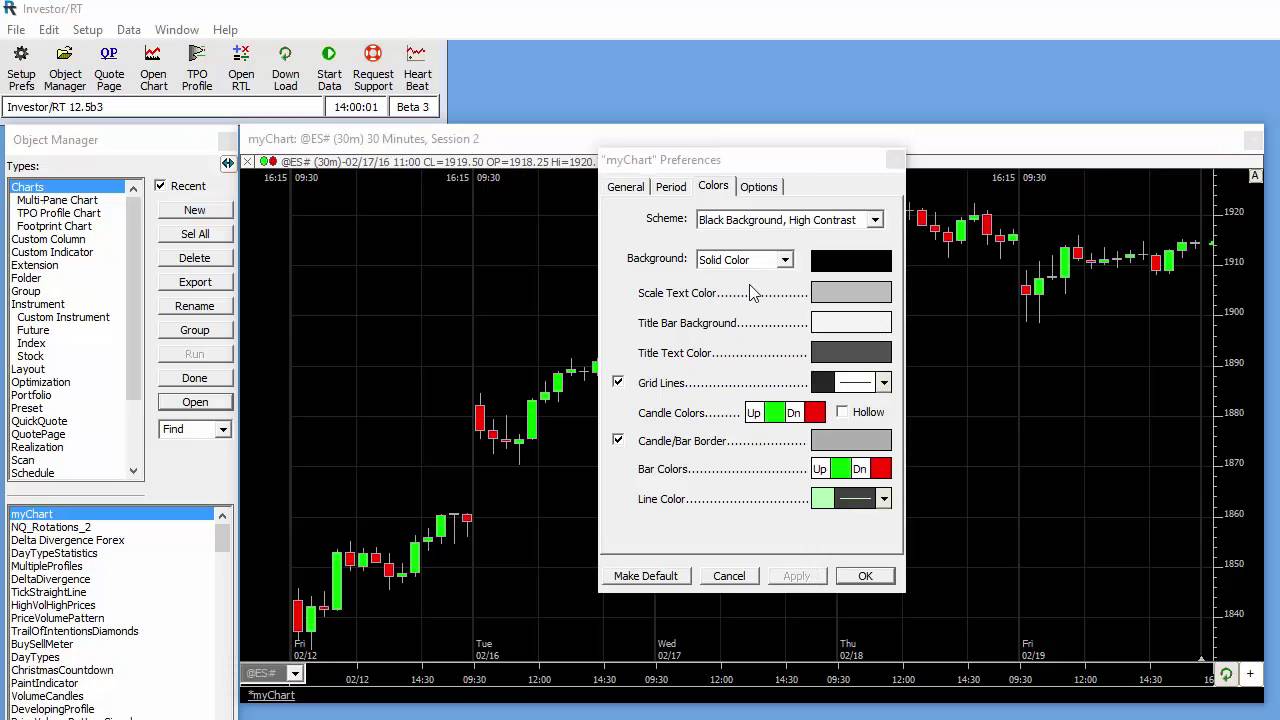Screen dimensions: 1280x720
Task: Select Footprint Chart in Types list
Action: (x=54, y=226)
